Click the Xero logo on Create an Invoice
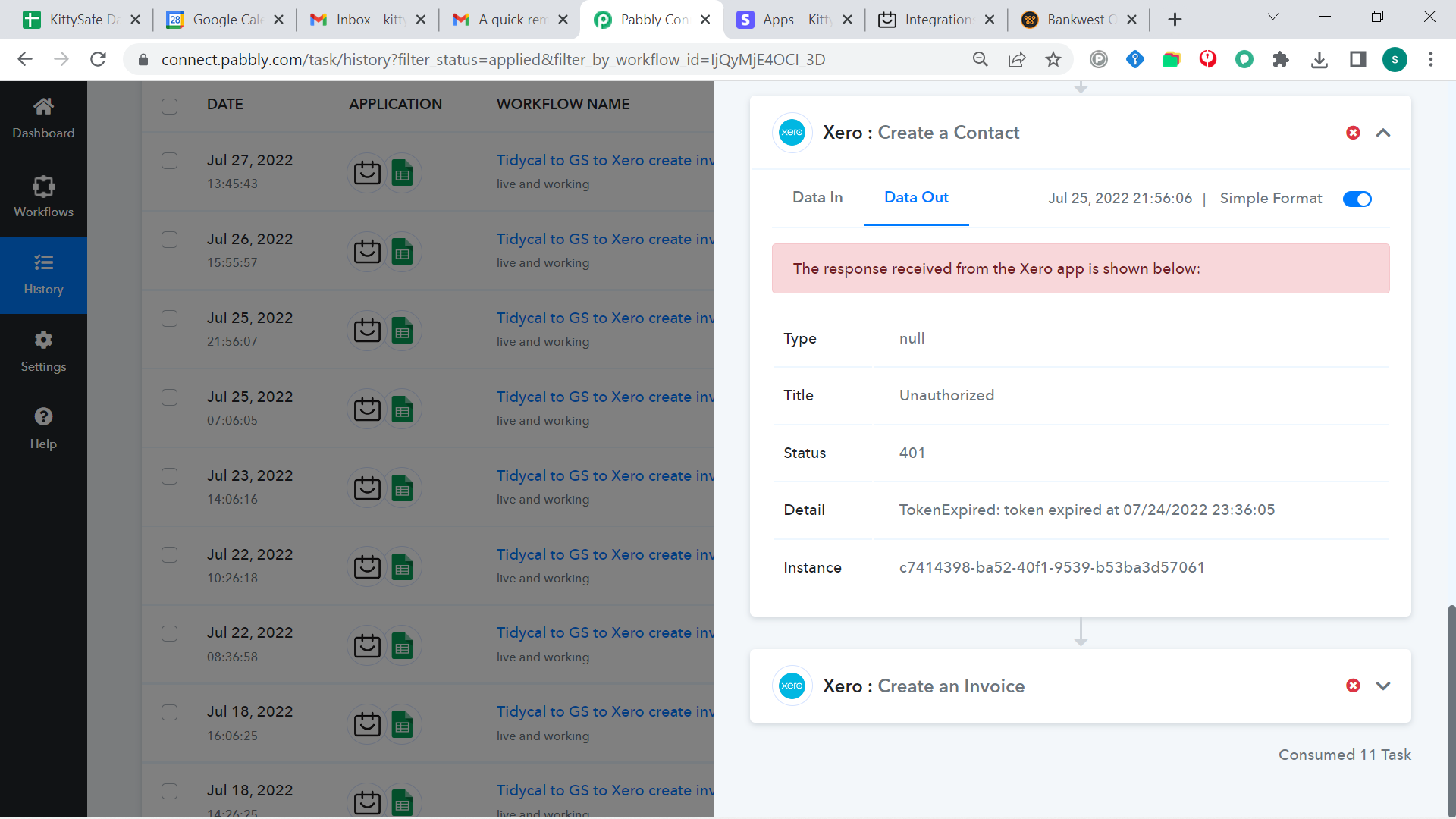Screen dimensions: 1456x819 (x=792, y=686)
